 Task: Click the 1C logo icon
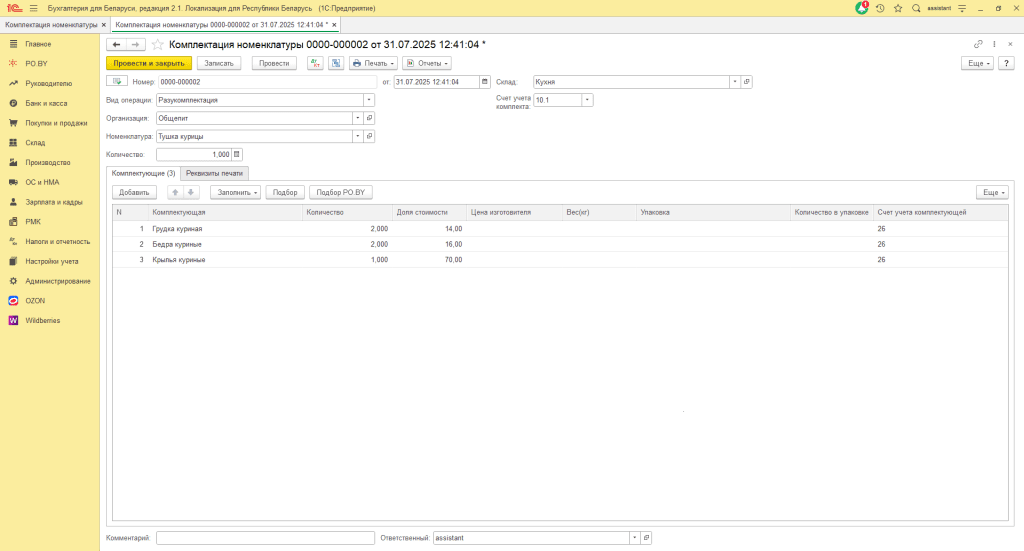(14, 8)
